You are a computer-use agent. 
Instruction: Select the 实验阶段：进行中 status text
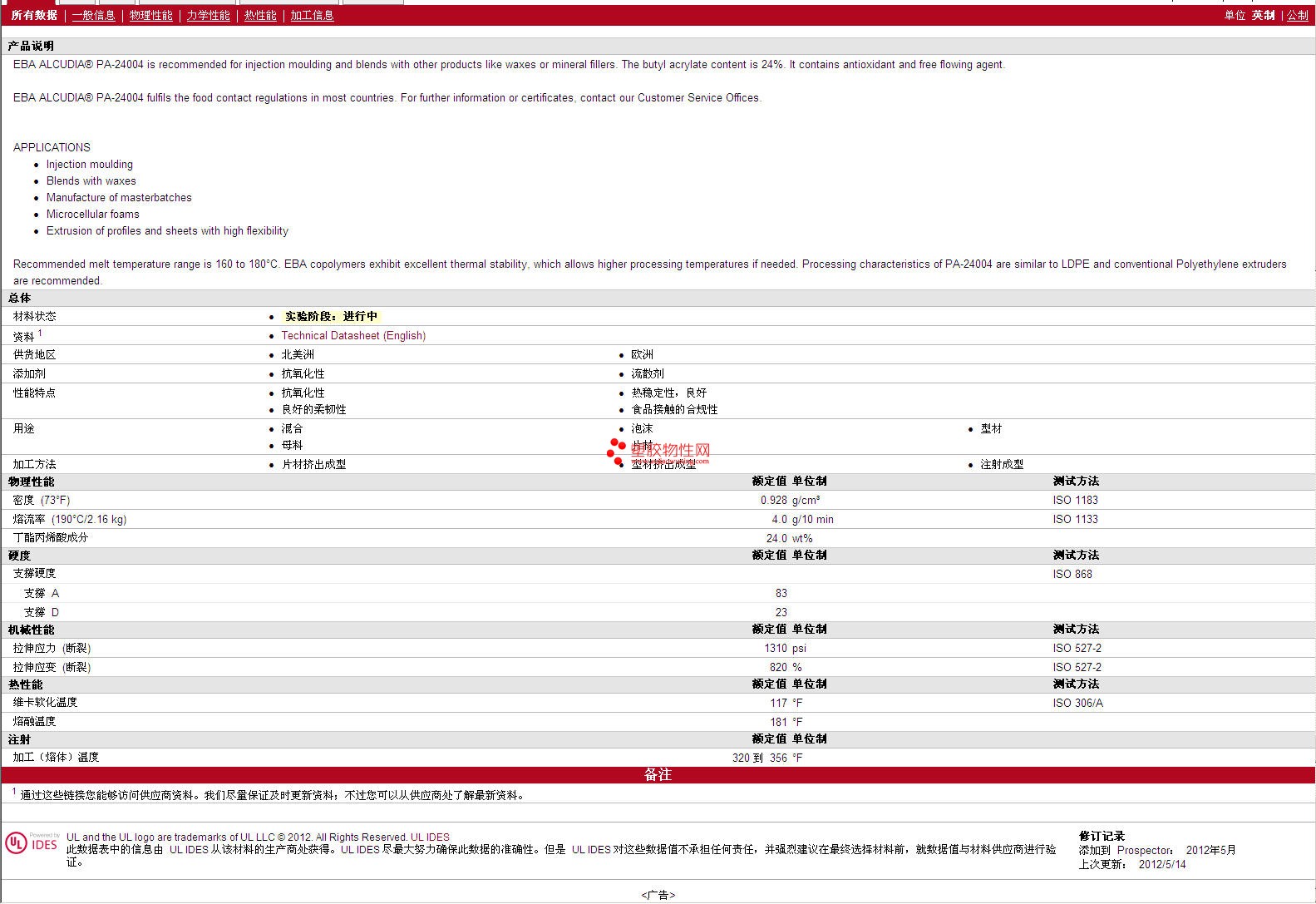[331, 316]
